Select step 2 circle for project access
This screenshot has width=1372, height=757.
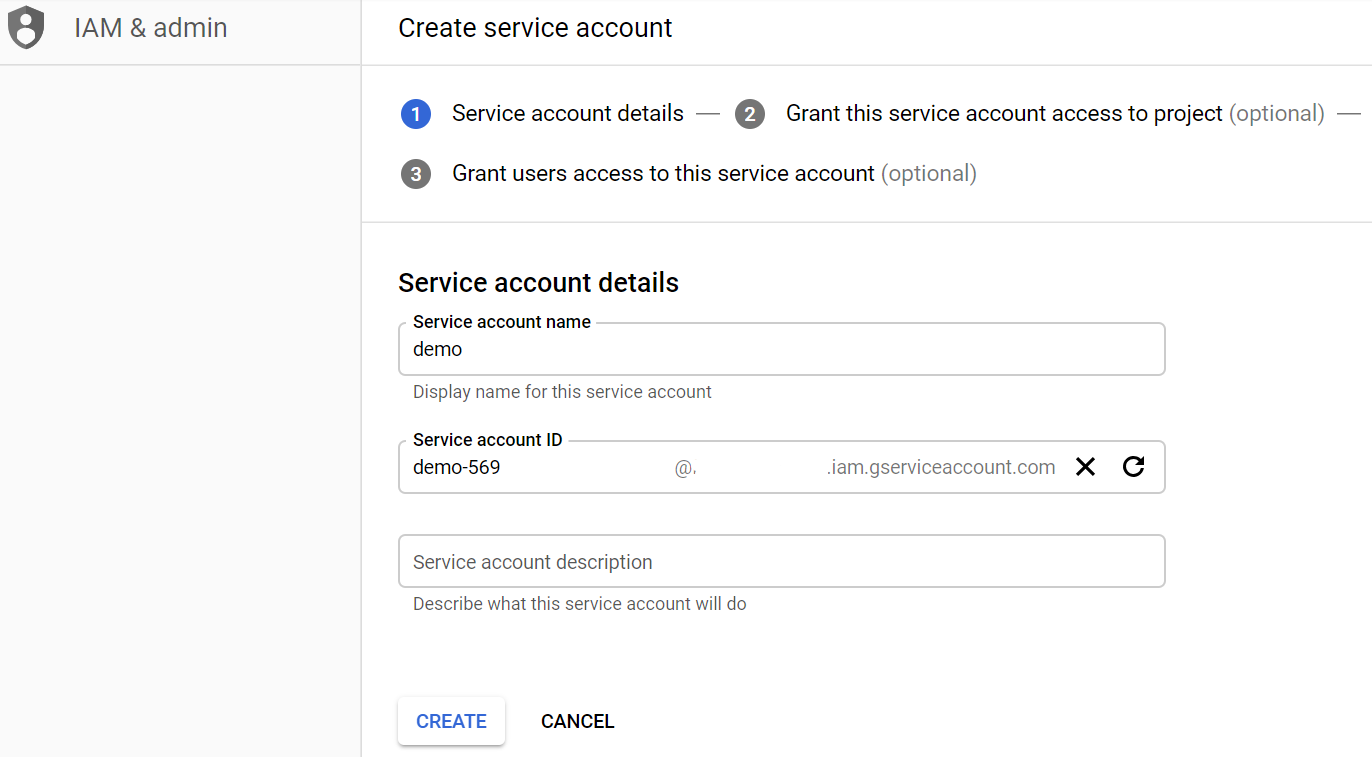[x=750, y=114]
